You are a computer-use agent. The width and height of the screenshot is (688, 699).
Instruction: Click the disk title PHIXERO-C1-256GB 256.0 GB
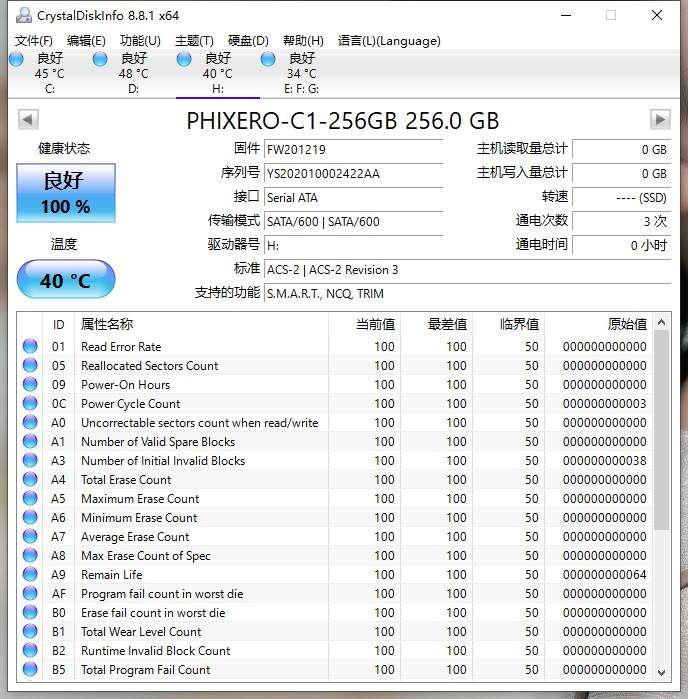[x=342, y=120]
